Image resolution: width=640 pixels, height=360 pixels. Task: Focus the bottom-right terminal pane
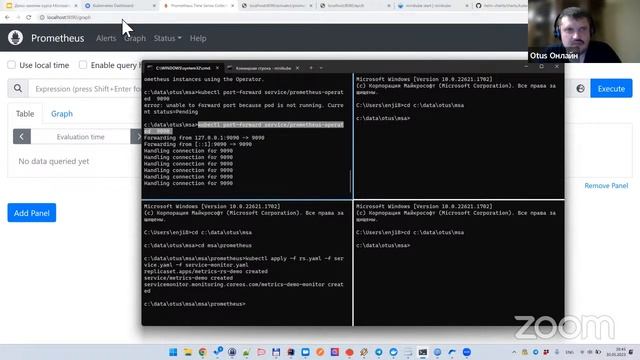(x=459, y=263)
